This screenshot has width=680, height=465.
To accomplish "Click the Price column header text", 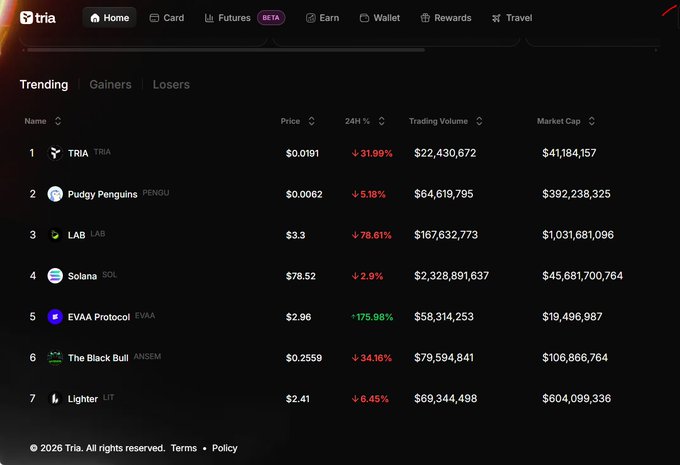I will (x=290, y=121).
